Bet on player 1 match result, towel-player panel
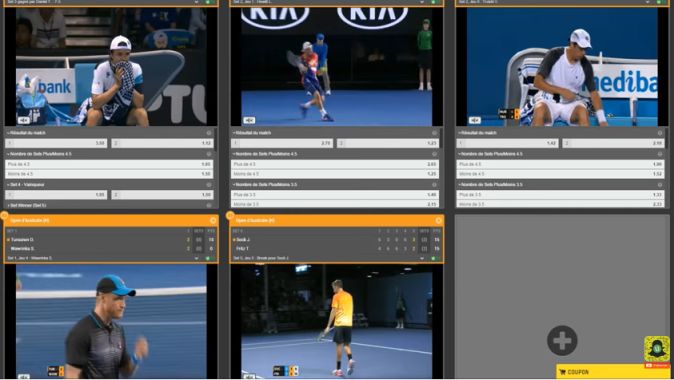The image size is (674, 380). [x=56, y=143]
